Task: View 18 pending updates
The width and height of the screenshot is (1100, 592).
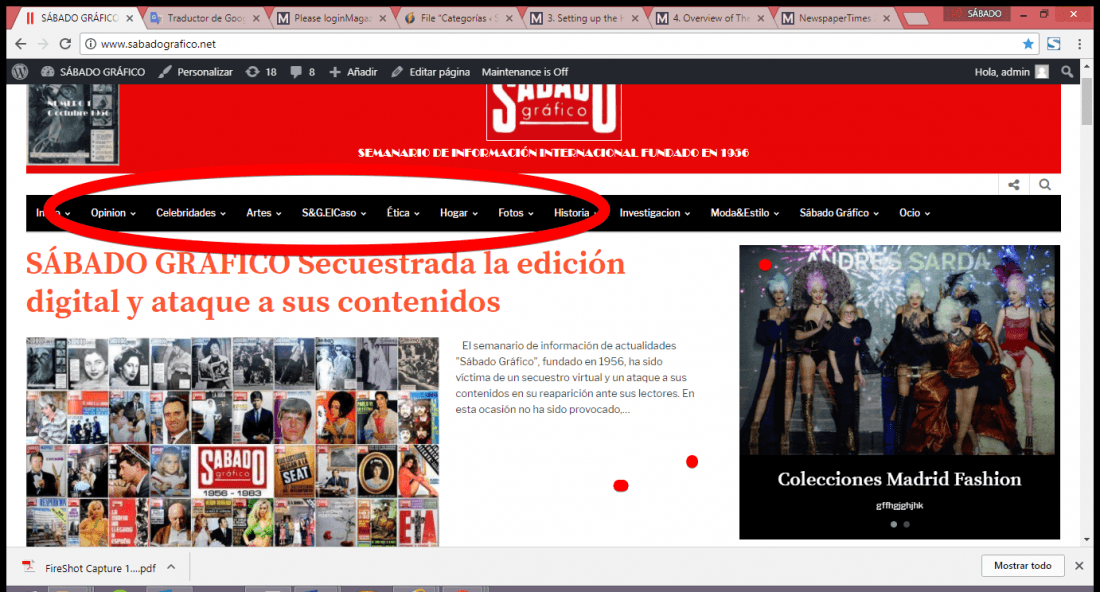Action: [x=261, y=72]
